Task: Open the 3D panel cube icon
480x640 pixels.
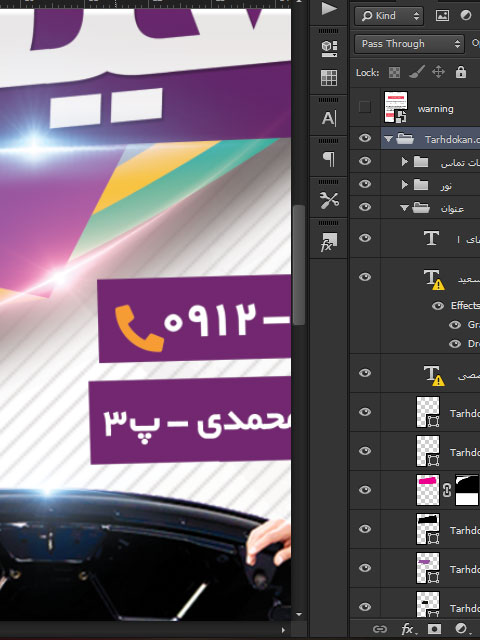Action: 329,49
